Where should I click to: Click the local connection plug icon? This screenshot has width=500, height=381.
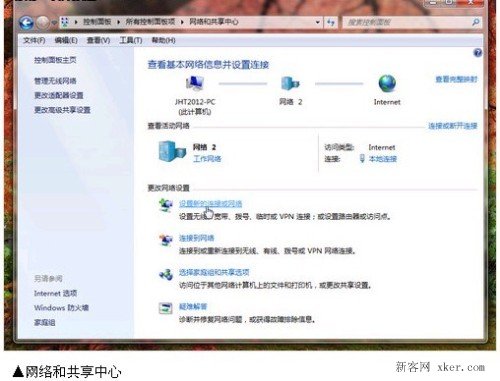[362, 159]
